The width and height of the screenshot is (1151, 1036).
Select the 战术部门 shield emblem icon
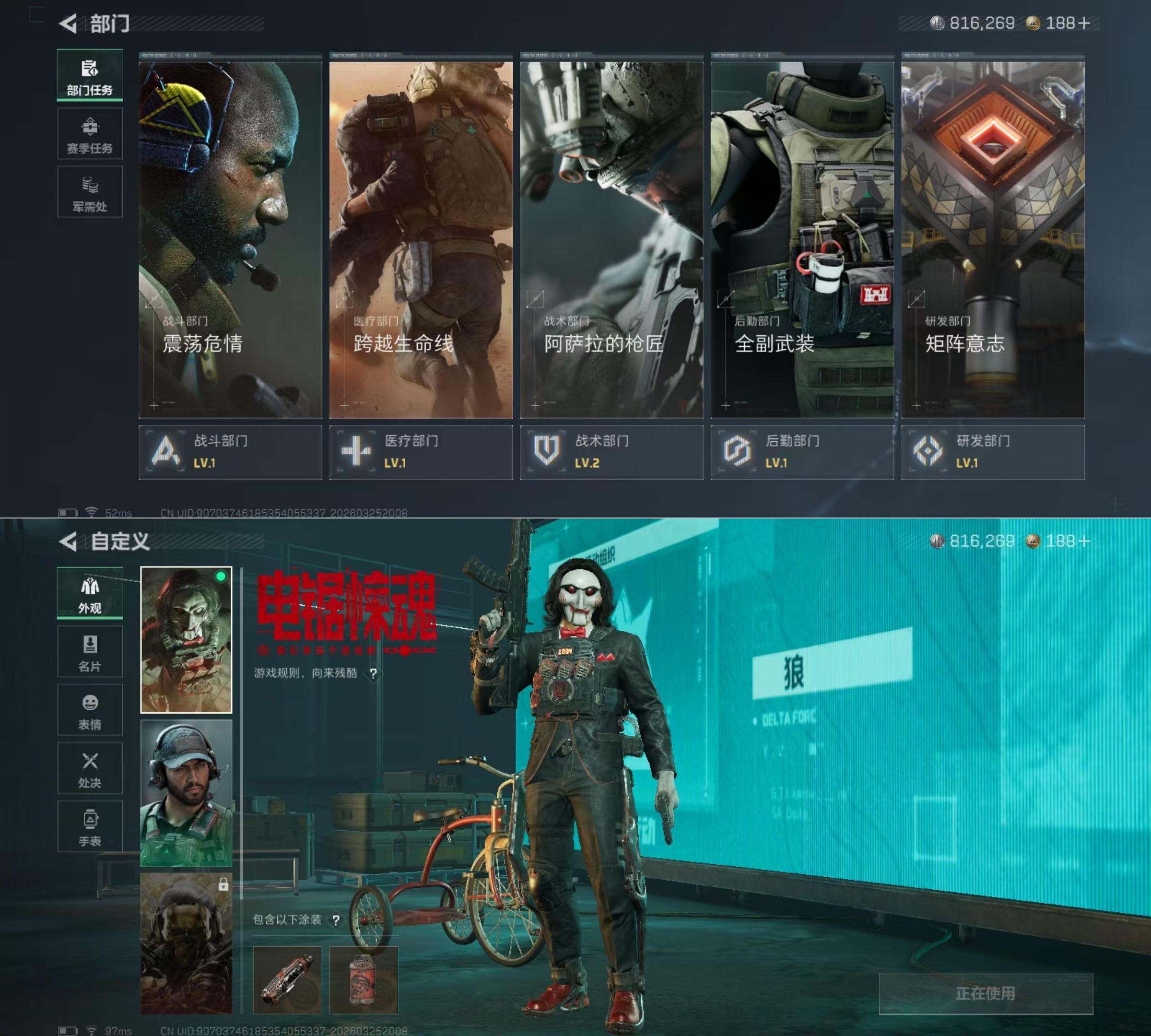(x=546, y=451)
